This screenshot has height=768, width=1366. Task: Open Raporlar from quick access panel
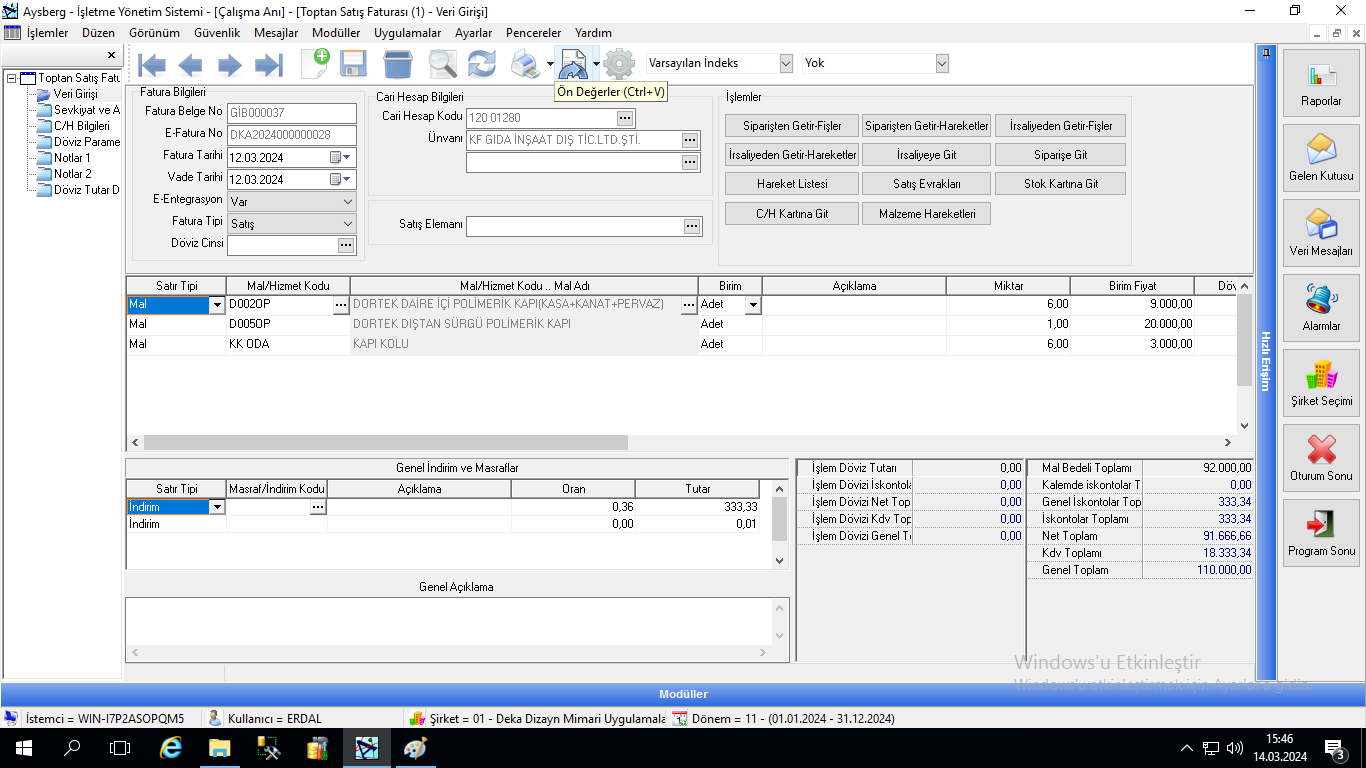1321,83
